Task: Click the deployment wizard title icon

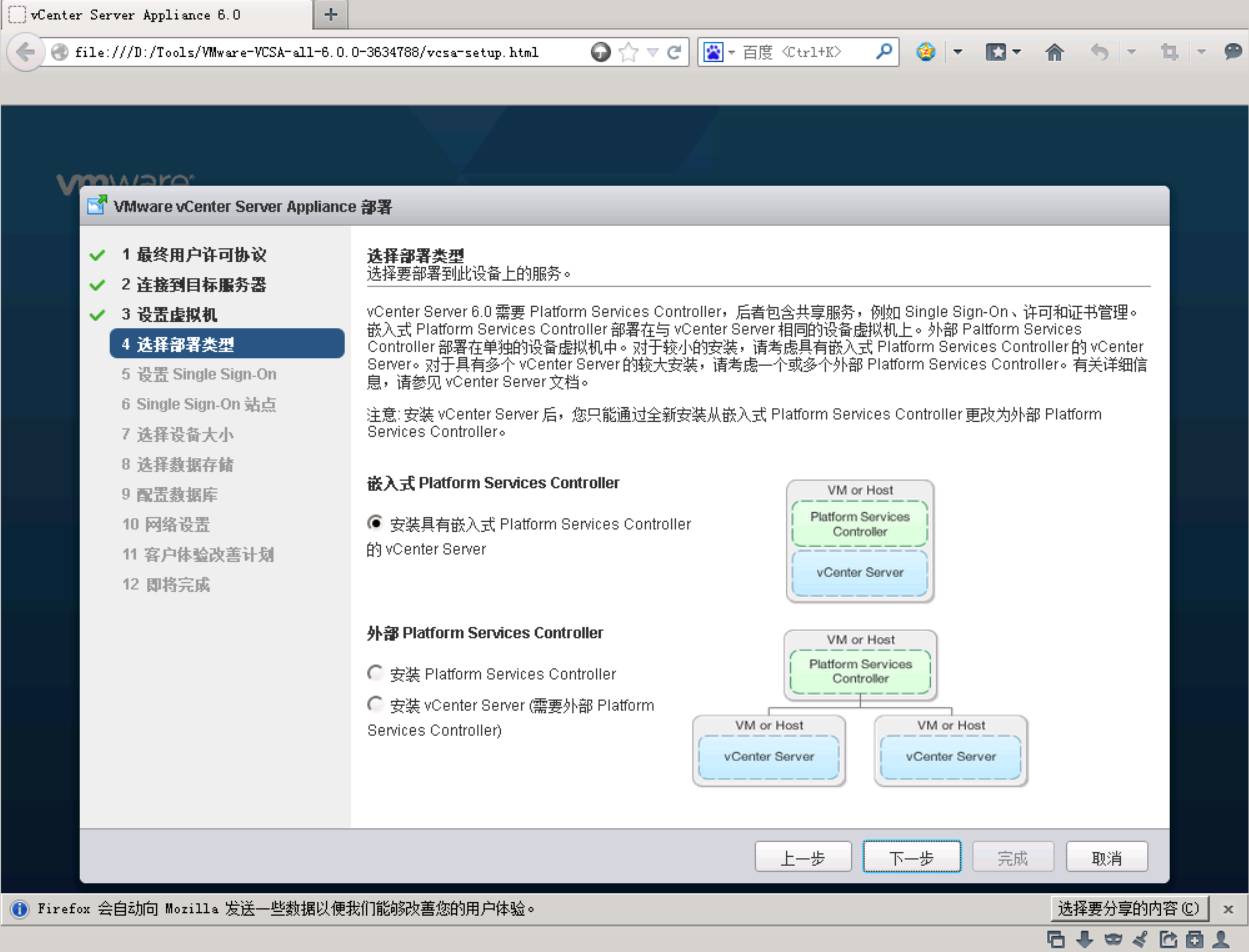Action: (97, 205)
